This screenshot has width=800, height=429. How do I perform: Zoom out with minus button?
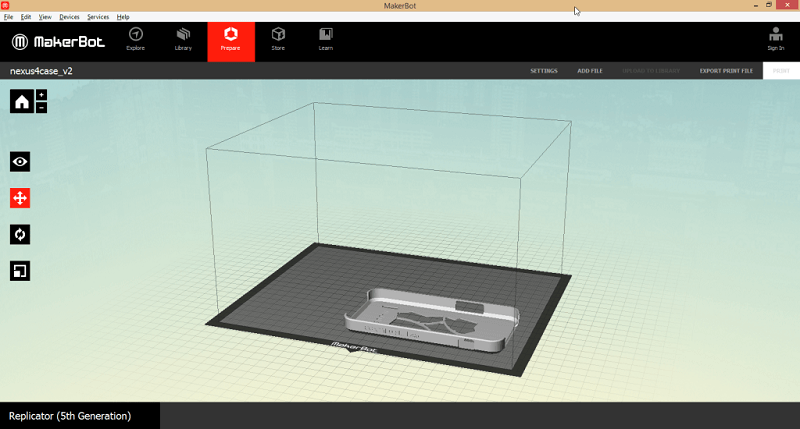41,107
